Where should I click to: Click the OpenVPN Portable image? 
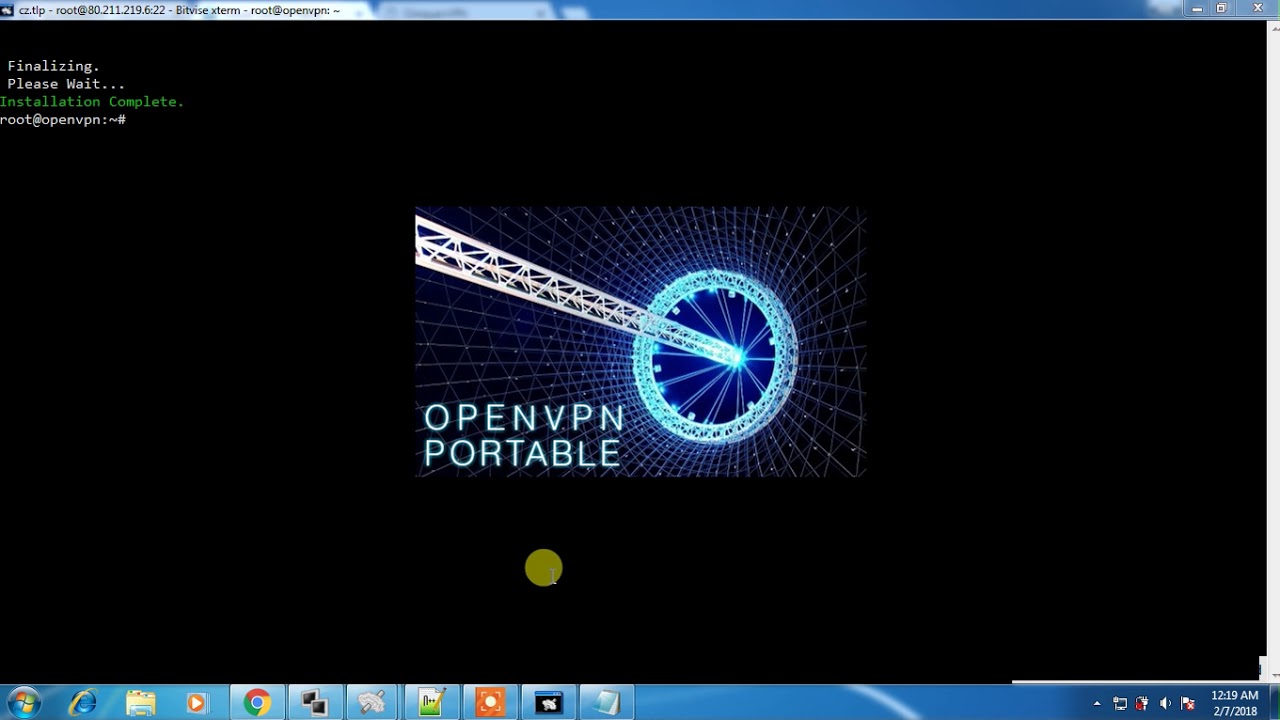pos(640,342)
